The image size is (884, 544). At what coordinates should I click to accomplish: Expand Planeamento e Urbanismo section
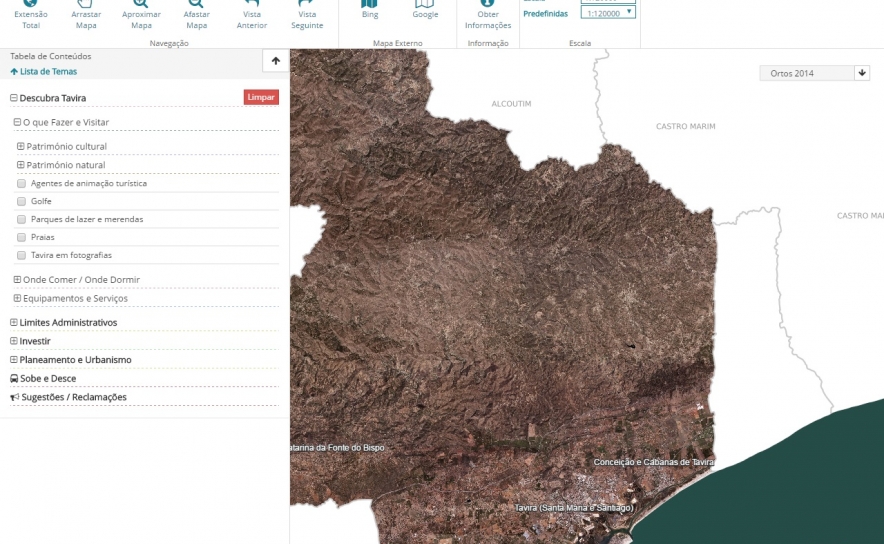coord(14,359)
